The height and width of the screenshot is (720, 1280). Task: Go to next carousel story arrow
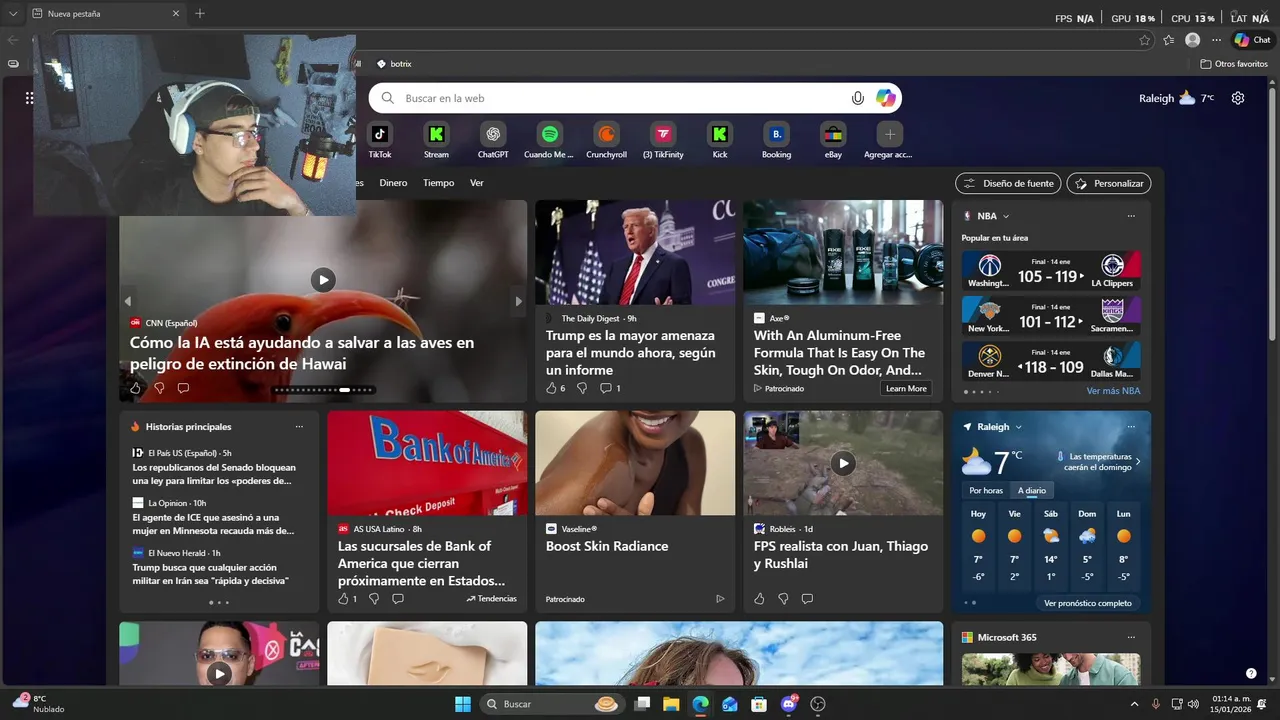pos(518,301)
